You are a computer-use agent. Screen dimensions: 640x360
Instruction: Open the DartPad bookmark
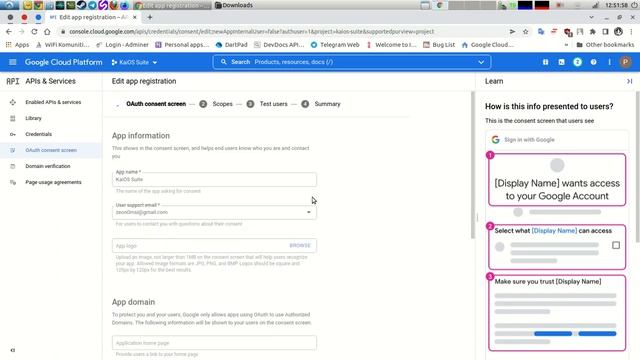tap(231, 45)
